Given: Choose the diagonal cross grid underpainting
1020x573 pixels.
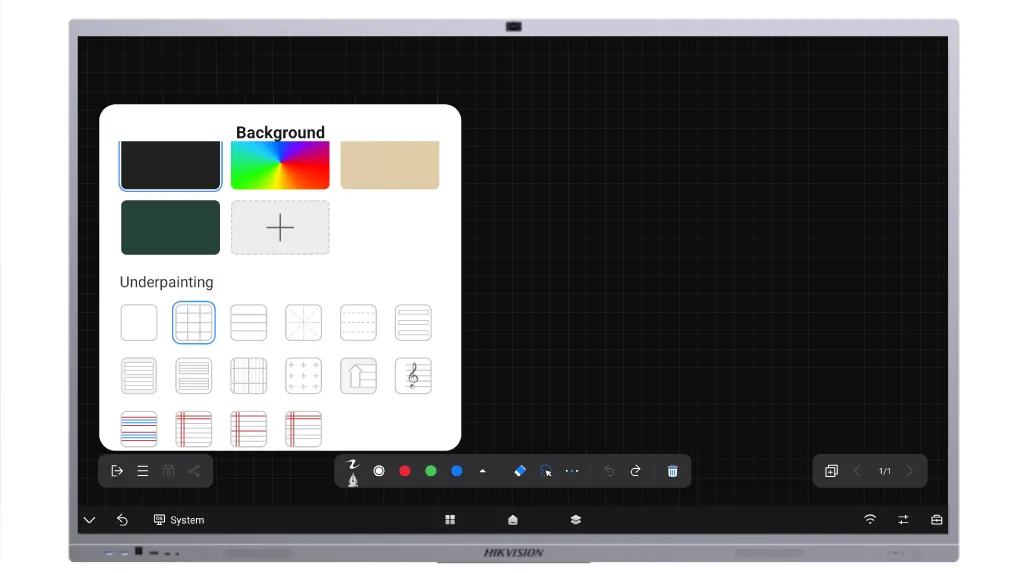Looking at the screenshot, I should coord(304,323).
